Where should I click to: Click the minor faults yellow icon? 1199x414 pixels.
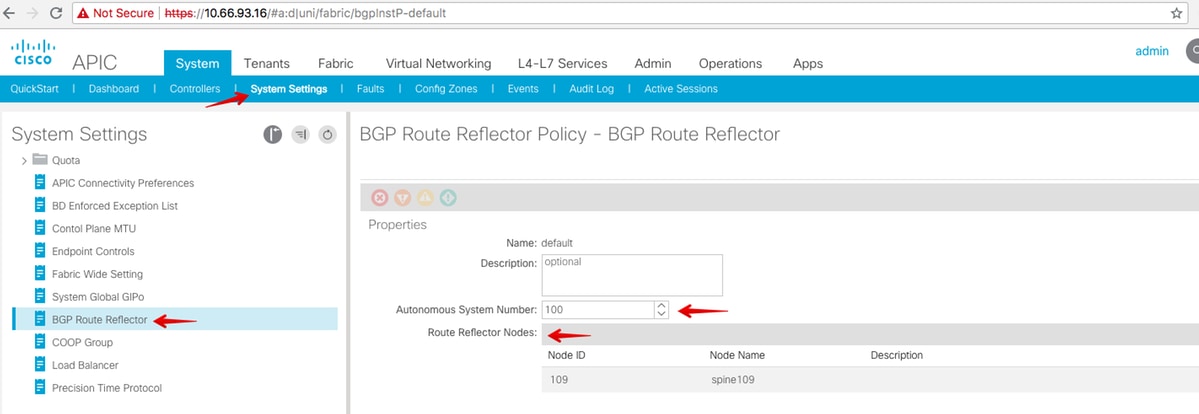[425, 197]
